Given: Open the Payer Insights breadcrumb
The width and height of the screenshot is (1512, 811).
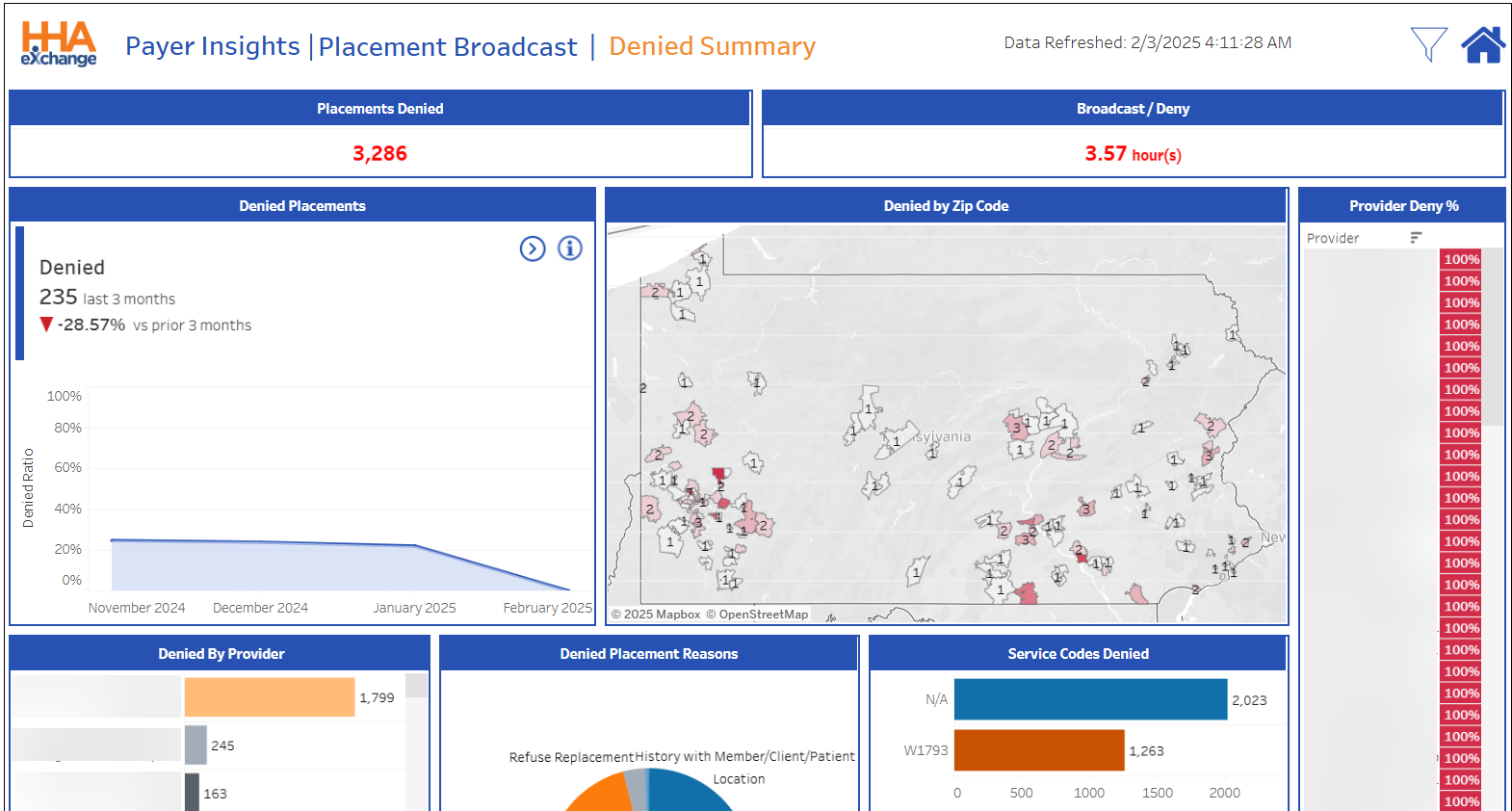Looking at the screenshot, I should point(213,46).
